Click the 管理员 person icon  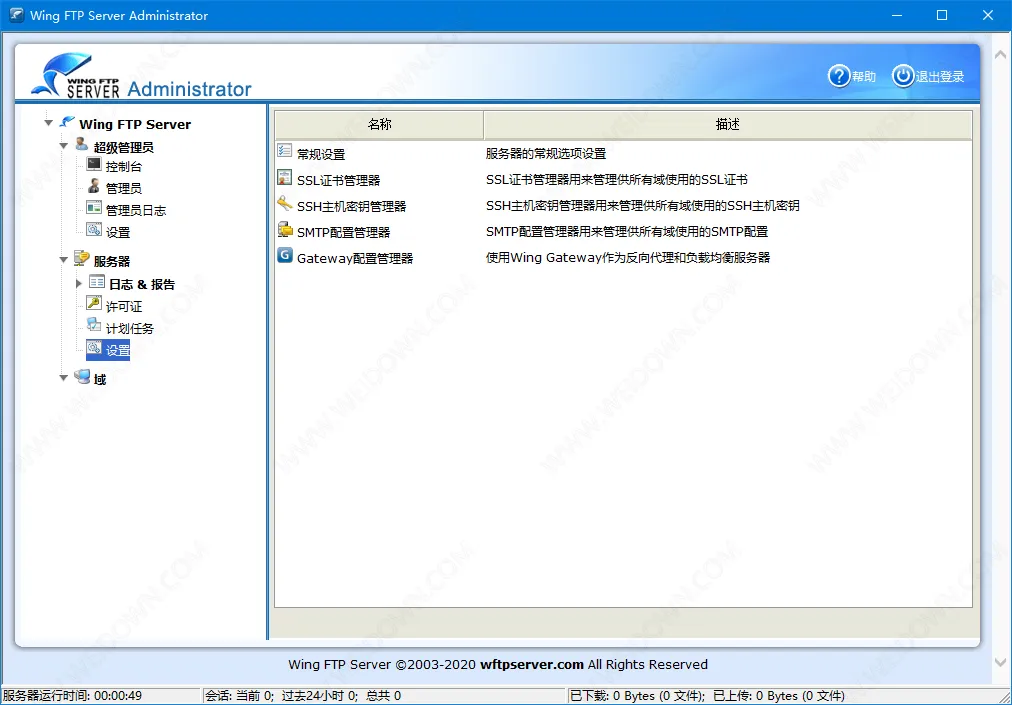94,187
